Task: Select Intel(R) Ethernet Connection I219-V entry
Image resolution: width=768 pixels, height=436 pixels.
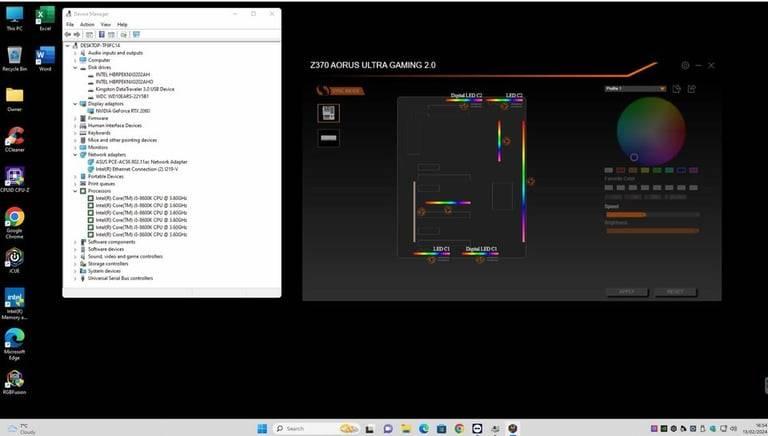Action: 137,169
